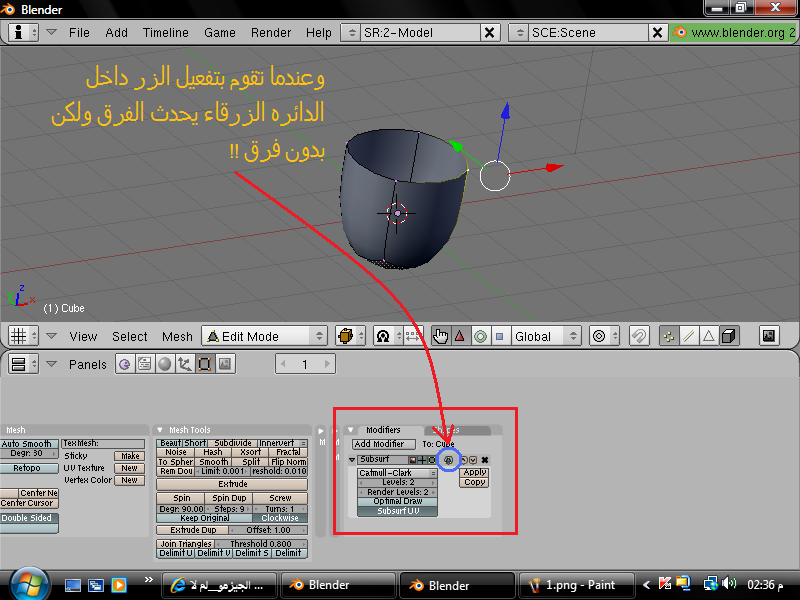Adjust the Threshold 0.800 field
Image resolution: width=800 pixels, height=600 pixels.
pos(261,544)
